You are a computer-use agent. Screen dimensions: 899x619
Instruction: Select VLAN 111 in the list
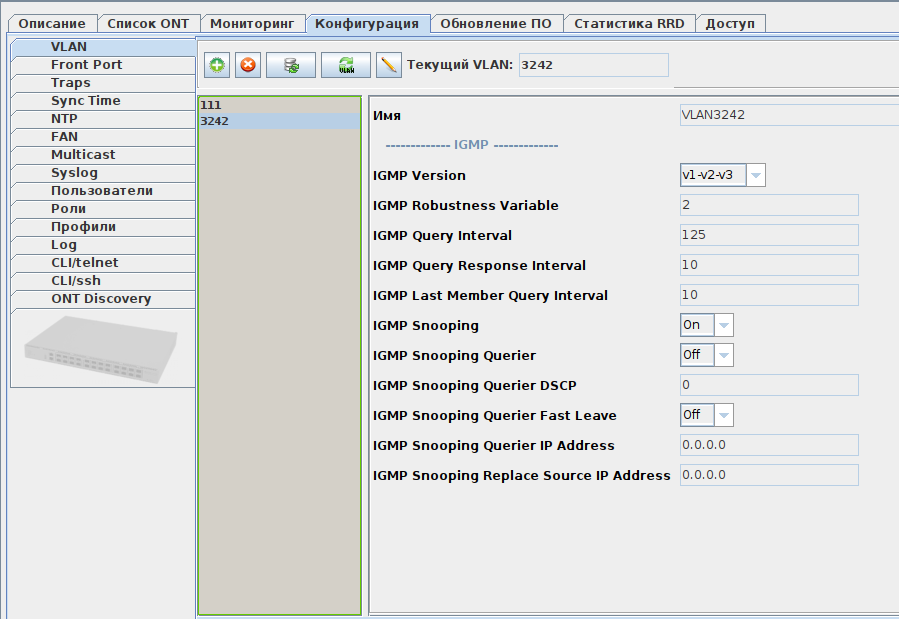click(280, 105)
